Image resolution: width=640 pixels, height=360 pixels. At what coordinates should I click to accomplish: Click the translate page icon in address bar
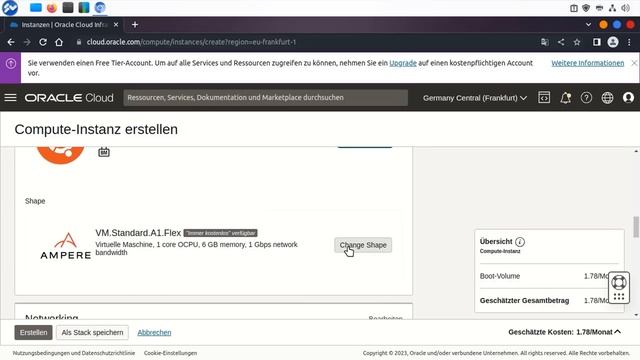click(x=544, y=42)
